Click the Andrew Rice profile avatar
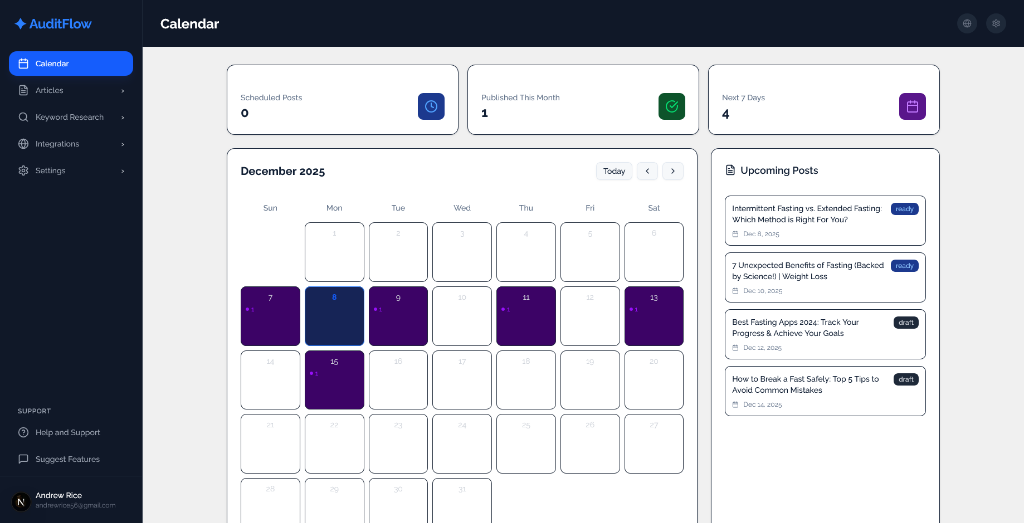The height and width of the screenshot is (523, 1024). tap(21, 501)
